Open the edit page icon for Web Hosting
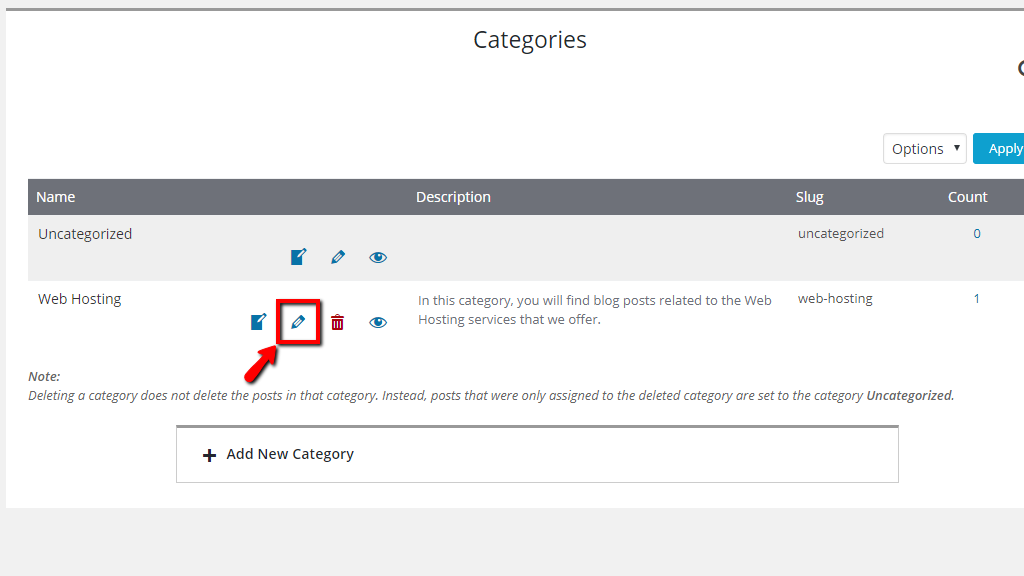This screenshot has width=1024, height=576. (259, 322)
